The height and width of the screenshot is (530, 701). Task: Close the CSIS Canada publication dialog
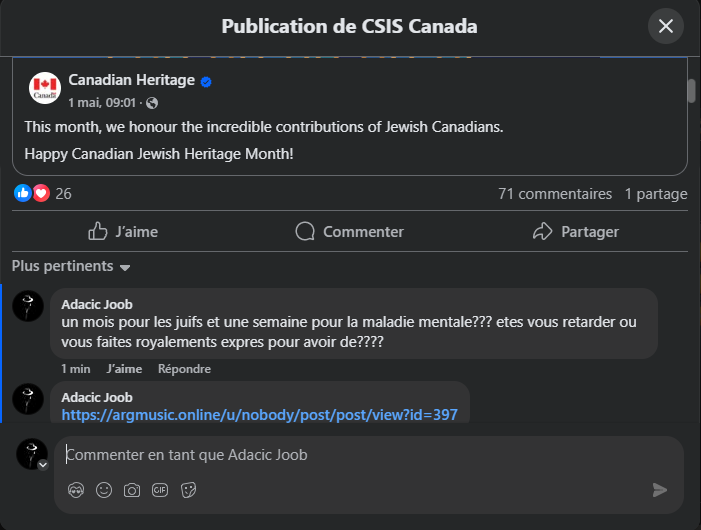(x=666, y=26)
